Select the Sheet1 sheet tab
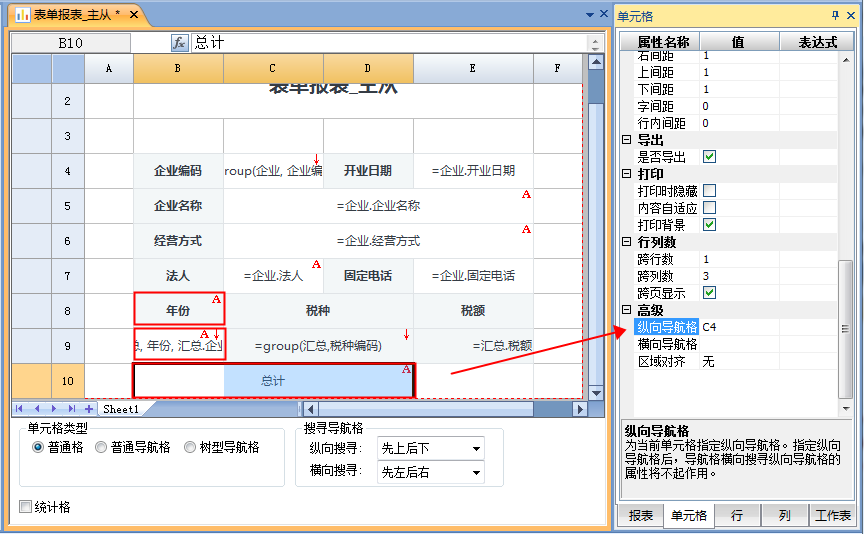The image size is (864, 534). pos(121,409)
